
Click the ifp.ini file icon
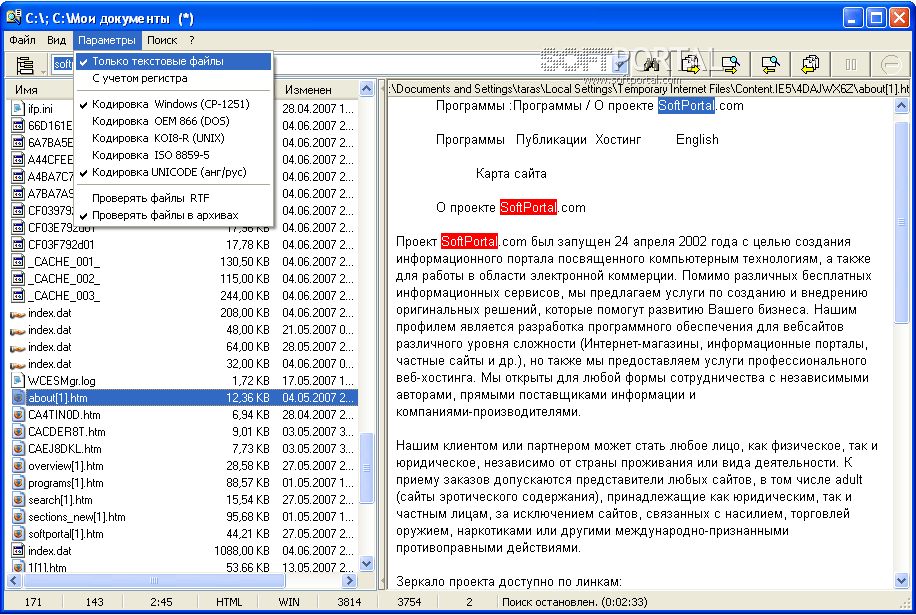(18, 109)
